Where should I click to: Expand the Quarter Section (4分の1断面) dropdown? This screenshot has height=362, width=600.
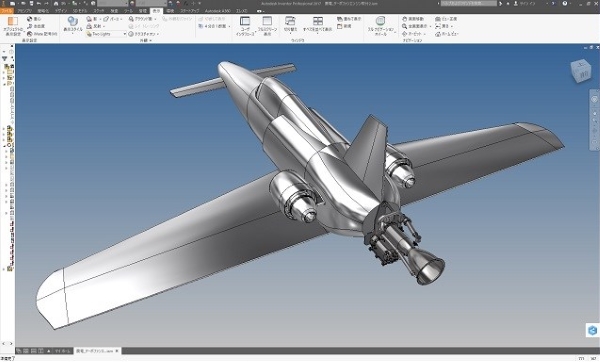click(229, 26)
